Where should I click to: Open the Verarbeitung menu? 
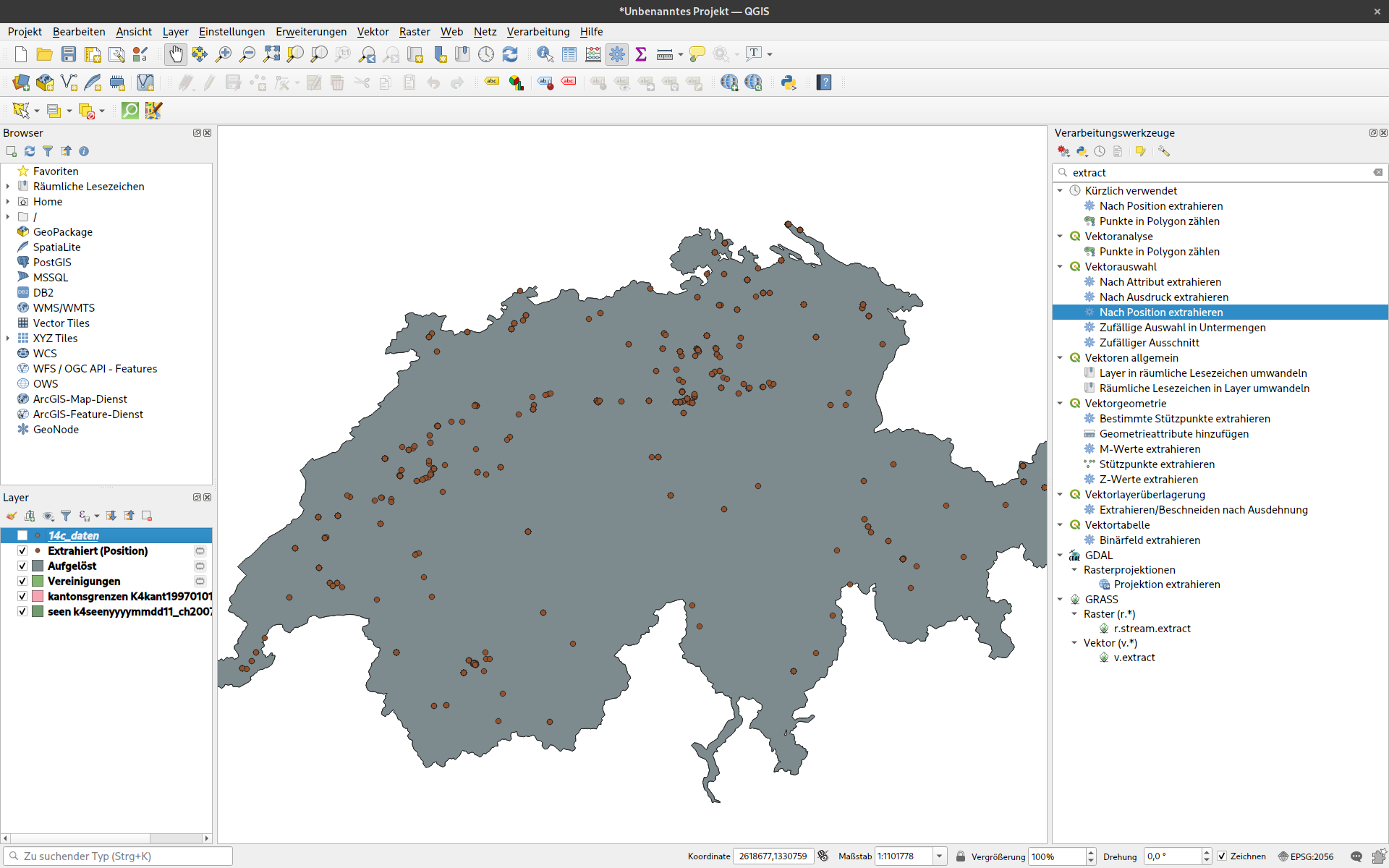click(538, 32)
